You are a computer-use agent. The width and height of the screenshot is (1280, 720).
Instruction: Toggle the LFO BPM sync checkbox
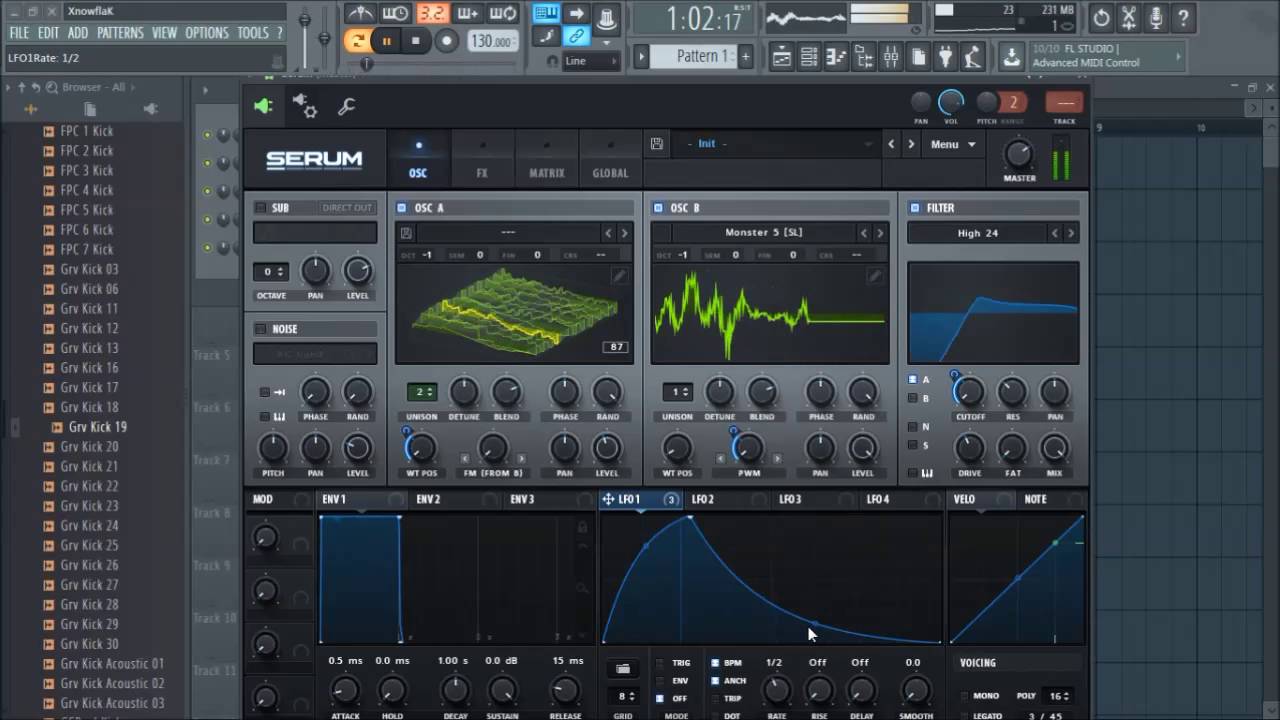click(715, 663)
